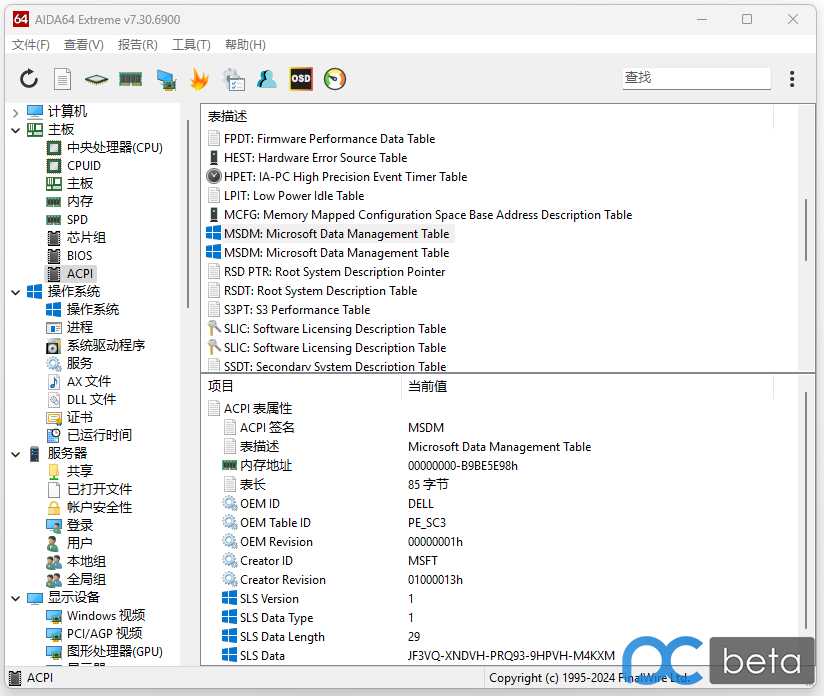The width and height of the screenshot is (824, 696).
Task: Select 服务 tree item with gear icon
Action: 70,363
